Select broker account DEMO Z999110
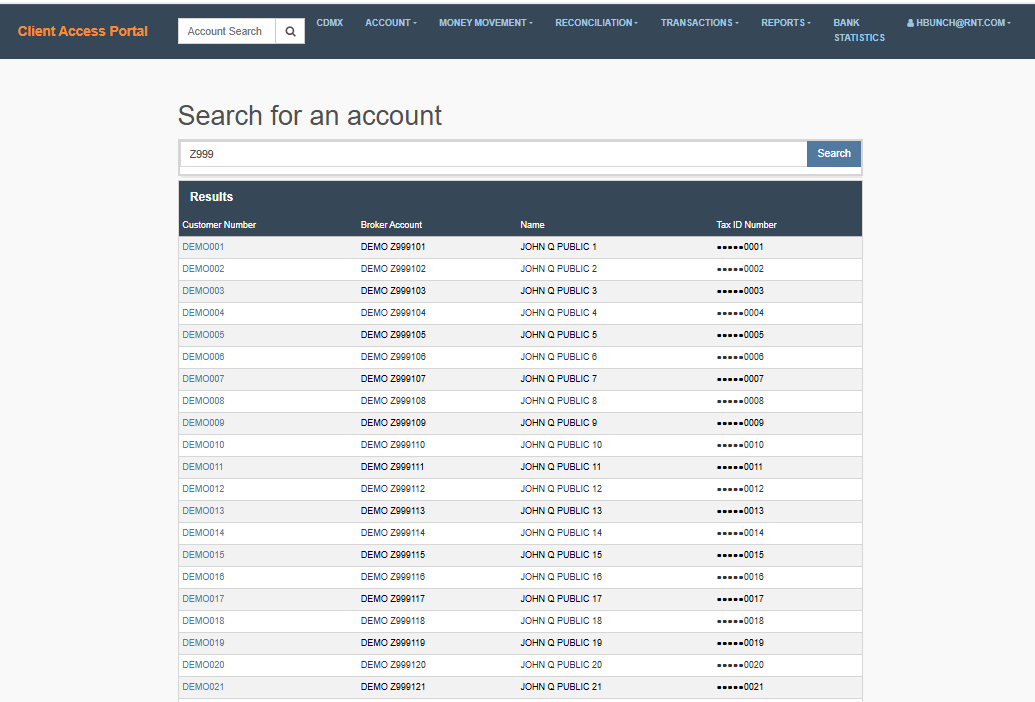This screenshot has width=1035, height=702. click(x=393, y=445)
